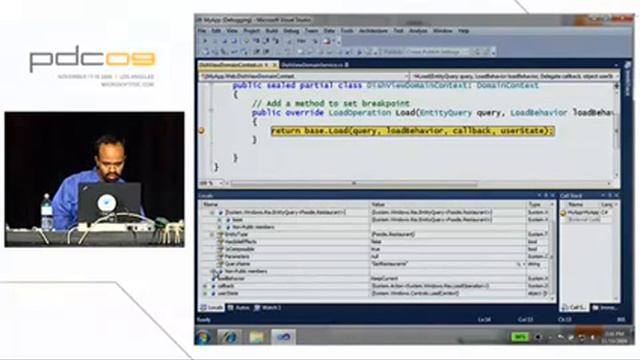The image size is (640, 360).
Task: Click the breakpoint marker in the editor margin
Action: [x=201, y=131]
